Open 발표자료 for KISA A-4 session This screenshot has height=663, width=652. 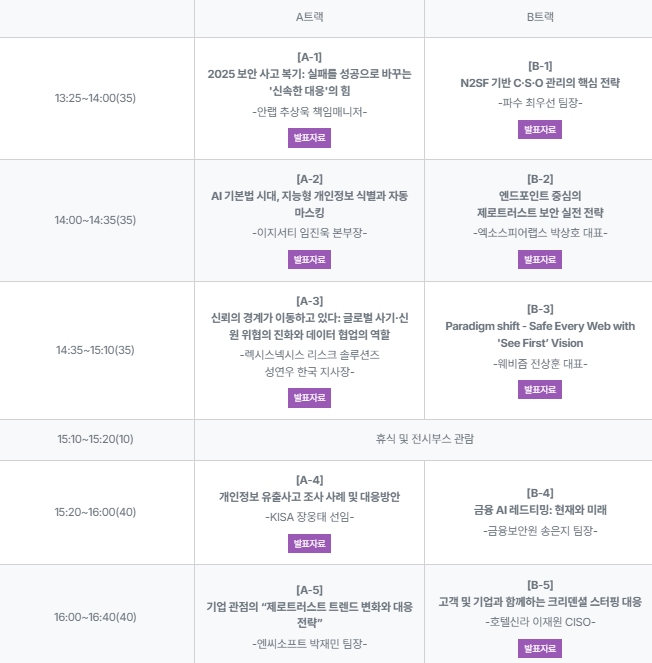click(x=309, y=544)
